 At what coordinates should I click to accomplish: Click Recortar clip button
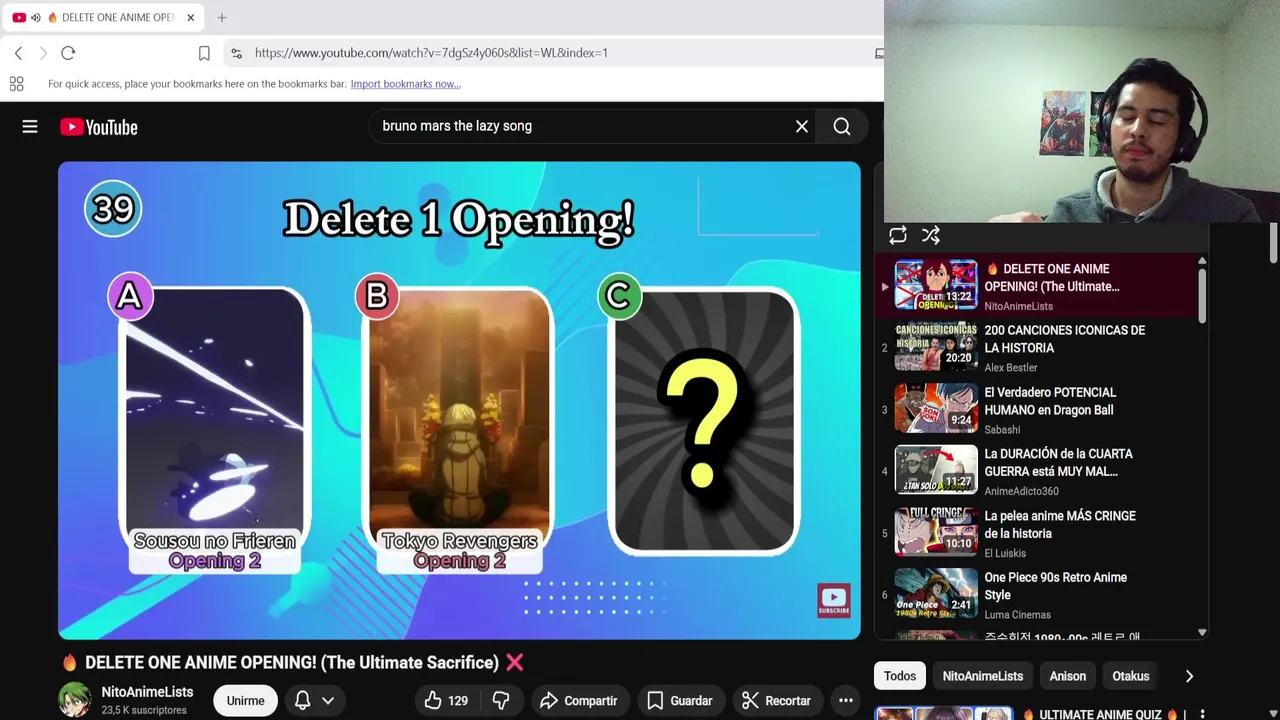[x=776, y=701]
